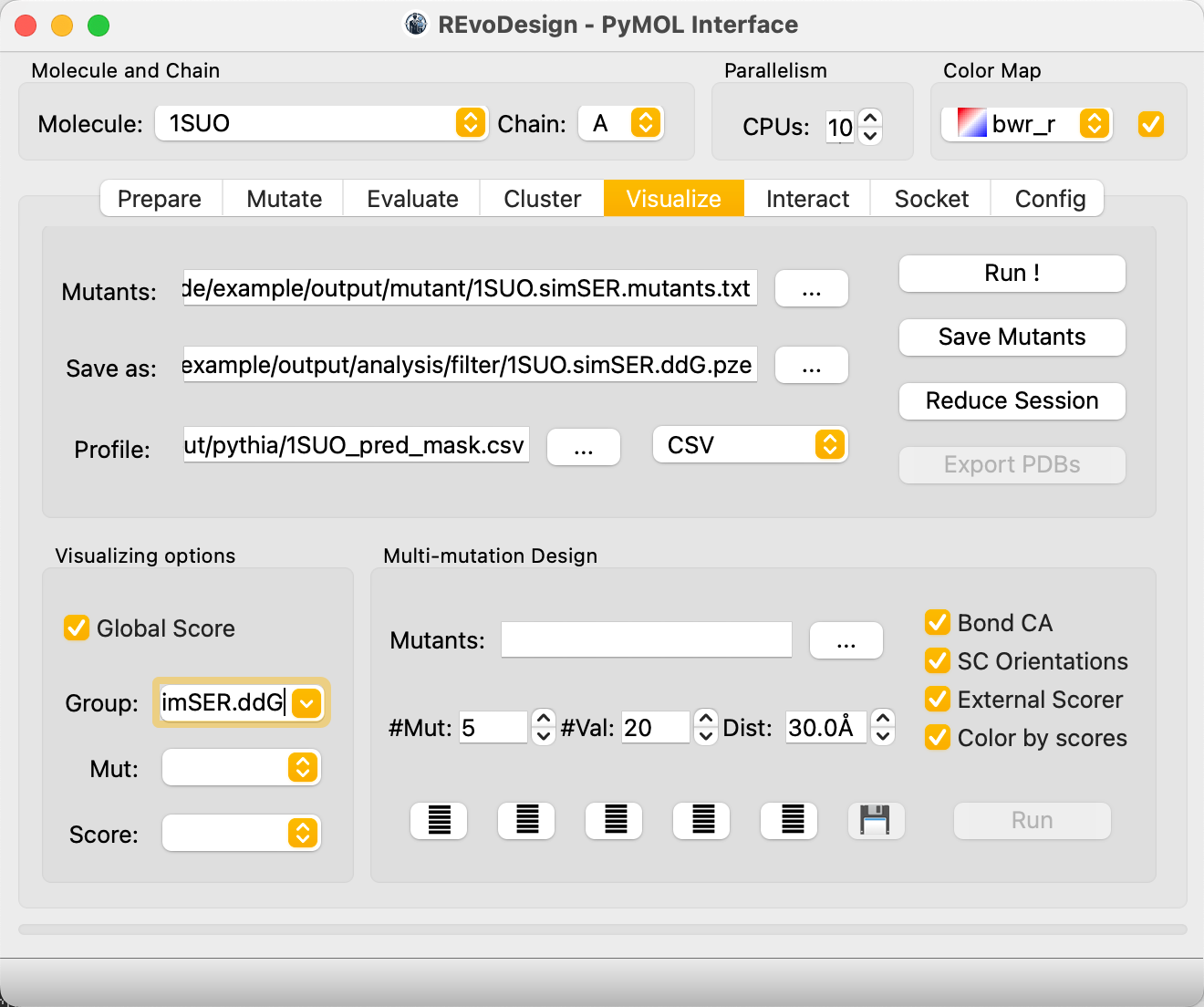Viewport: 1204px width, 1007px height.
Task: Open the Molecule dropdown showing 1SUO
Action: (321, 123)
